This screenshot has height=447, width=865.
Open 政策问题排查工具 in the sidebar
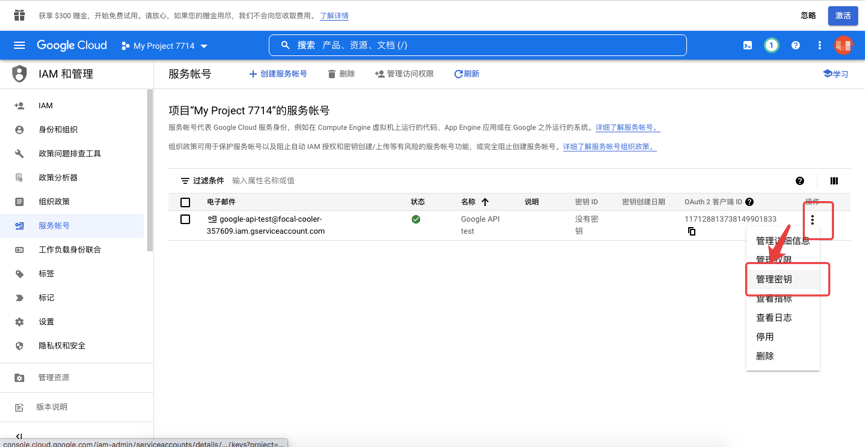pyautogui.click(x=72, y=153)
